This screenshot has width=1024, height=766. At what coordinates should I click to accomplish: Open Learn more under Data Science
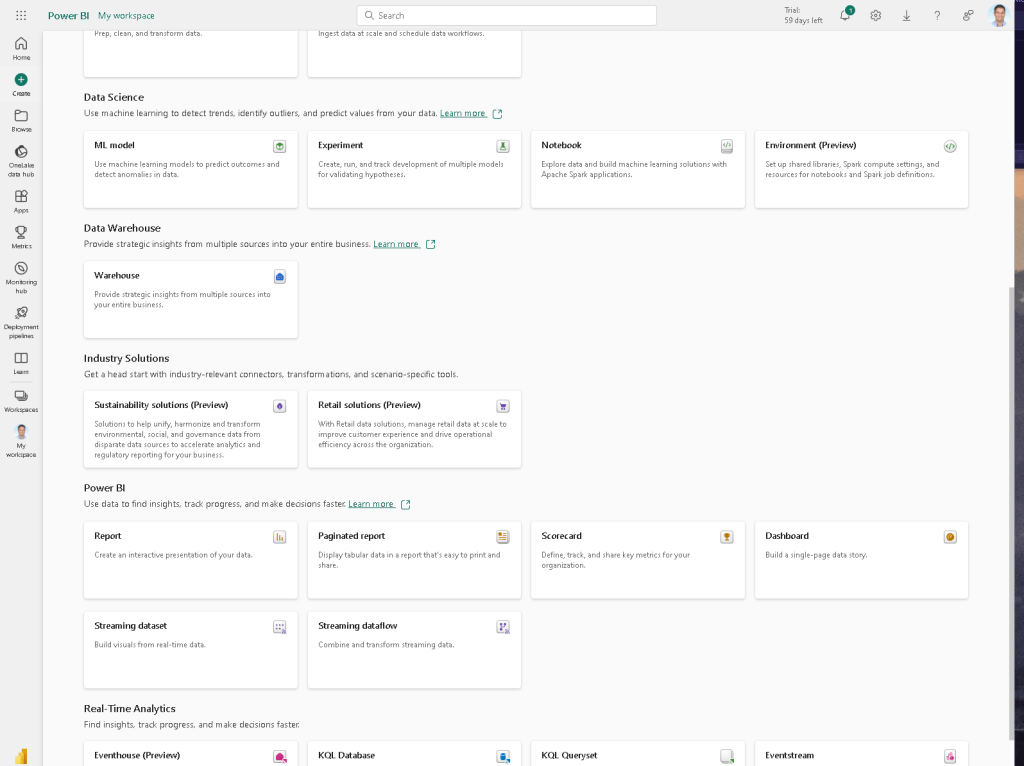463,113
